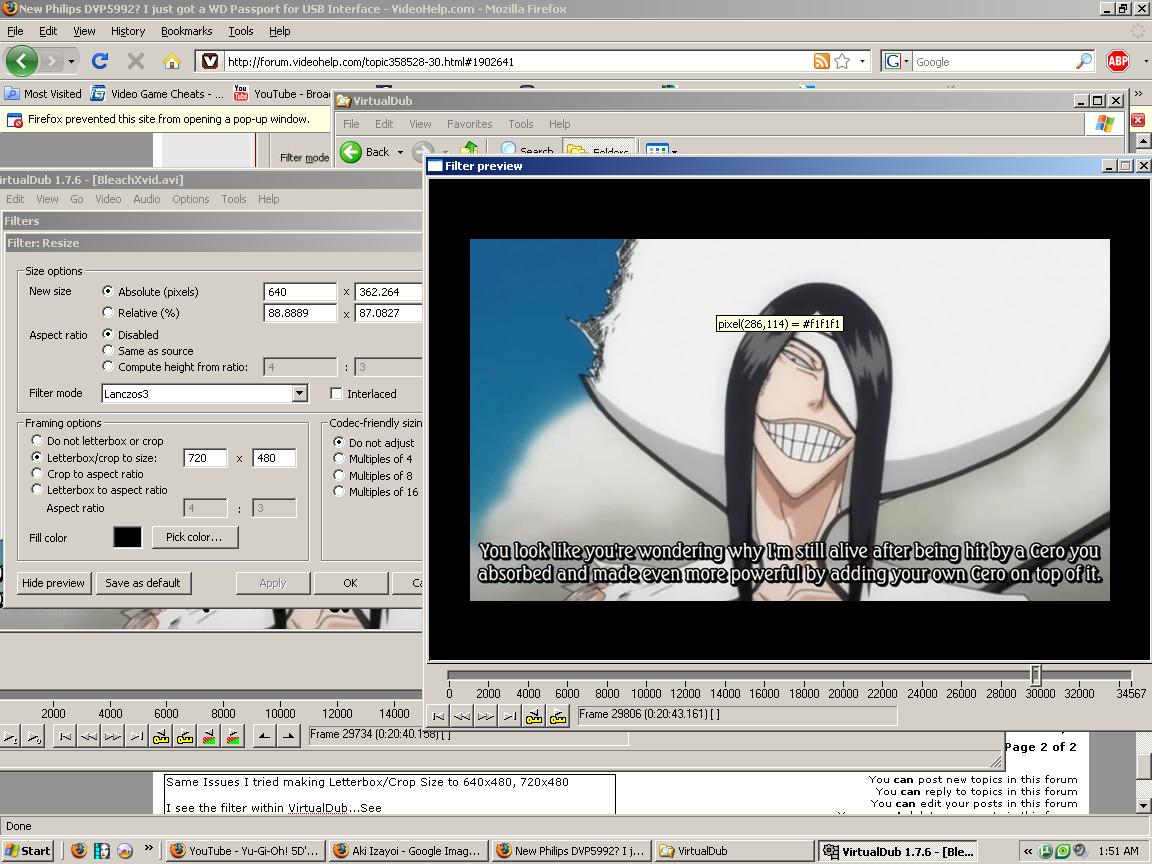Open the Audio menu in VirtualDub
1152x864 pixels.
coord(147,199)
